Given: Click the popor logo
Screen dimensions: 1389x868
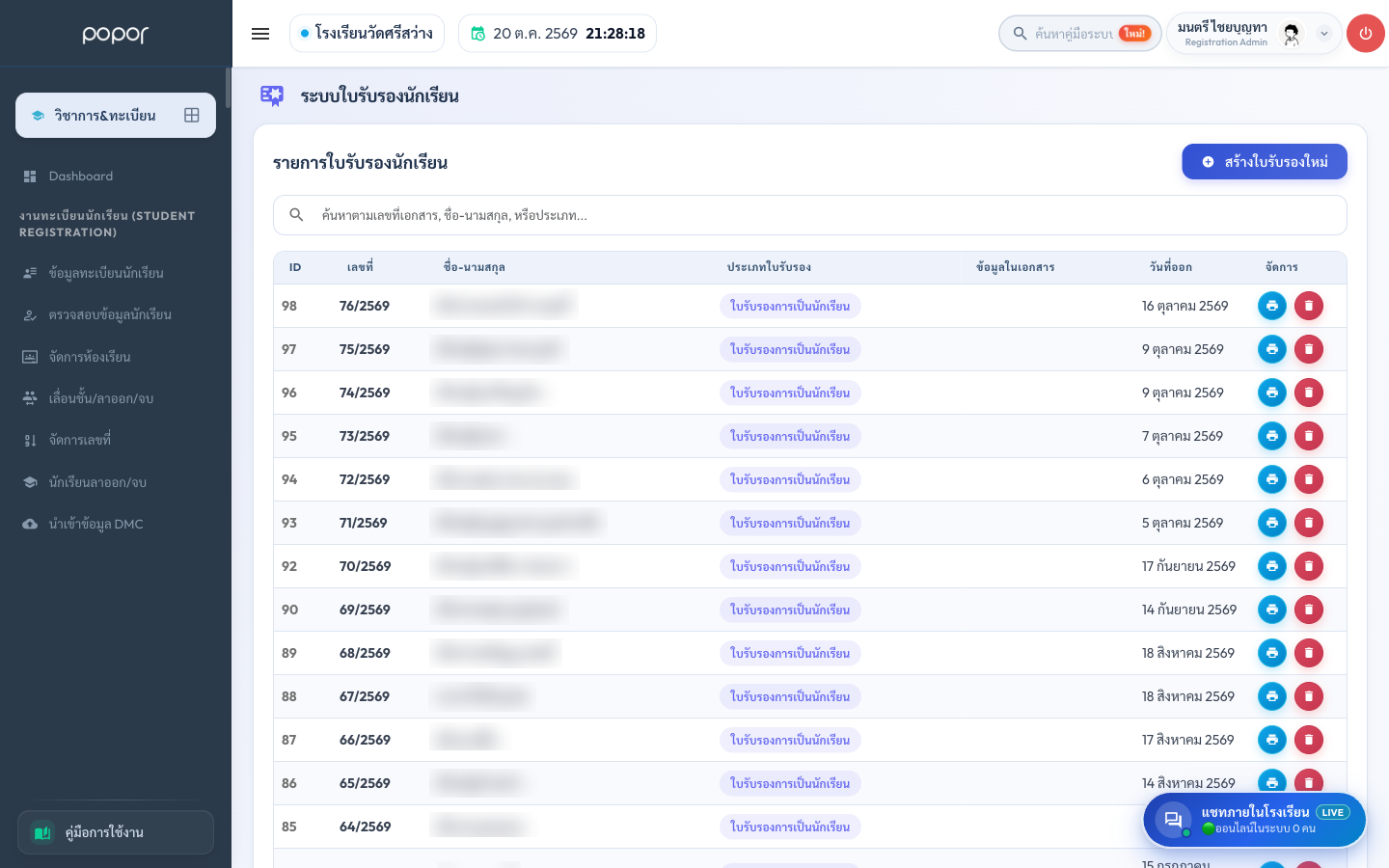Looking at the screenshot, I should [116, 35].
